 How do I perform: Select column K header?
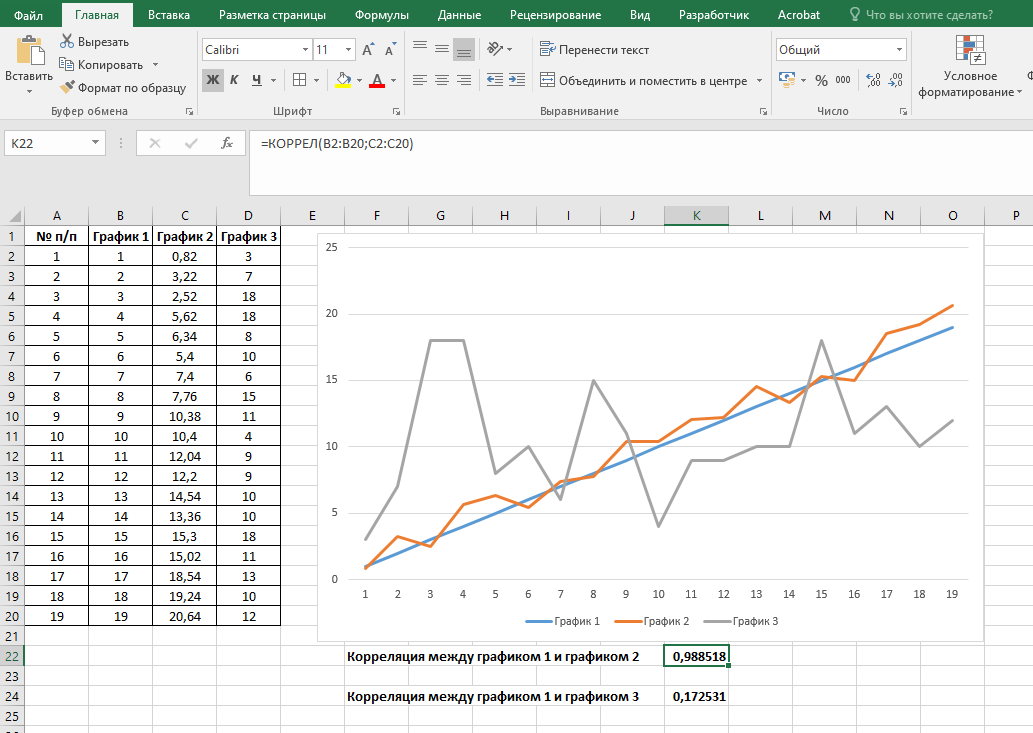pyautogui.click(x=696, y=215)
